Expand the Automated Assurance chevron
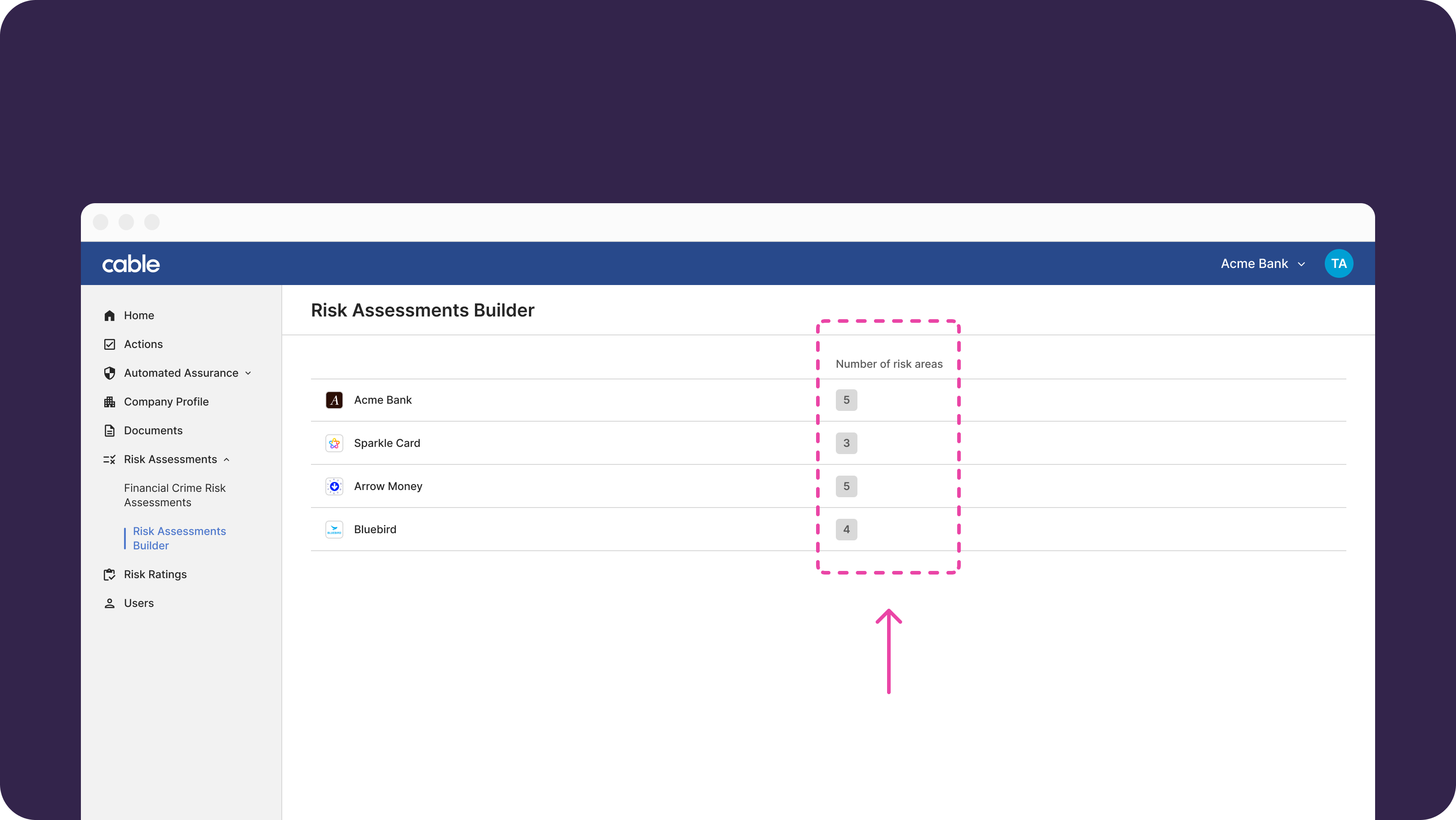Viewport: 1456px width, 820px height. (x=248, y=373)
